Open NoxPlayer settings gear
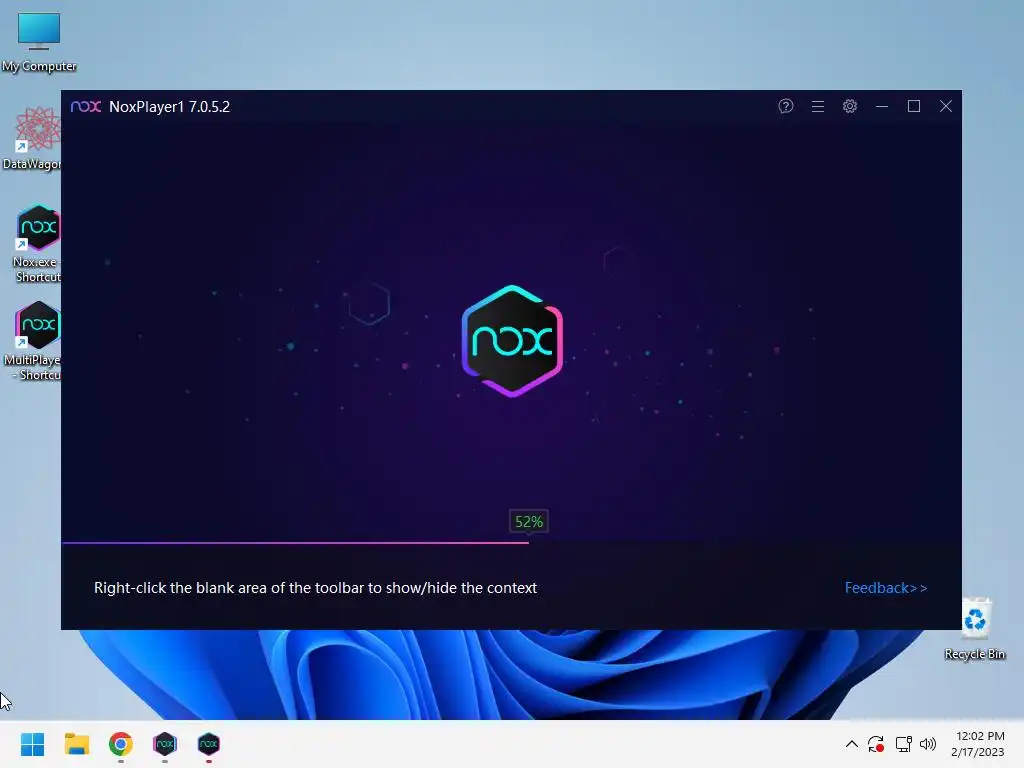This screenshot has width=1024, height=768. click(850, 106)
